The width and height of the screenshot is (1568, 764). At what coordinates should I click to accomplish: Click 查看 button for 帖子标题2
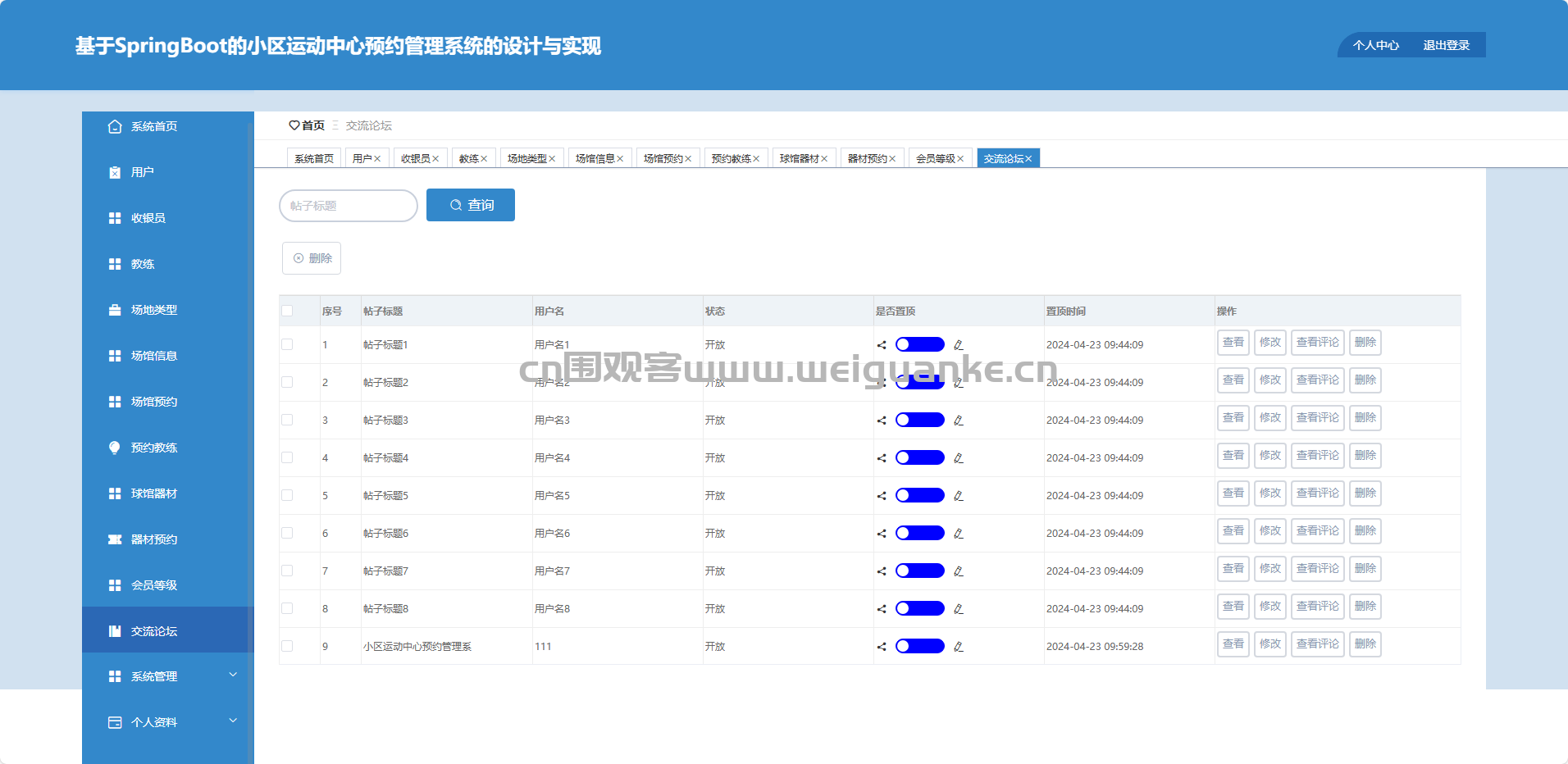click(1233, 380)
